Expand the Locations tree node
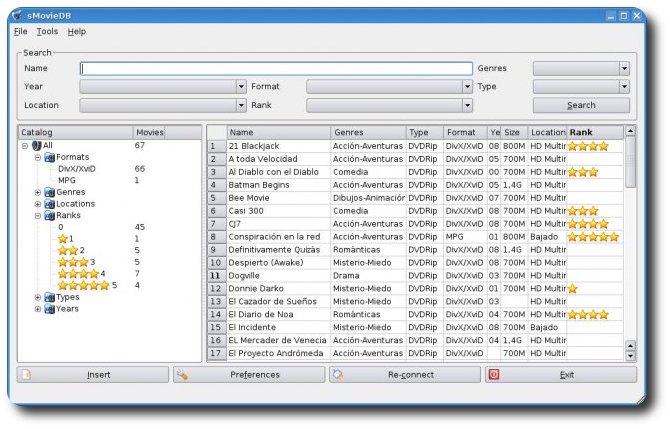Viewport: 670px width, 429px height. pyautogui.click(x=38, y=204)
